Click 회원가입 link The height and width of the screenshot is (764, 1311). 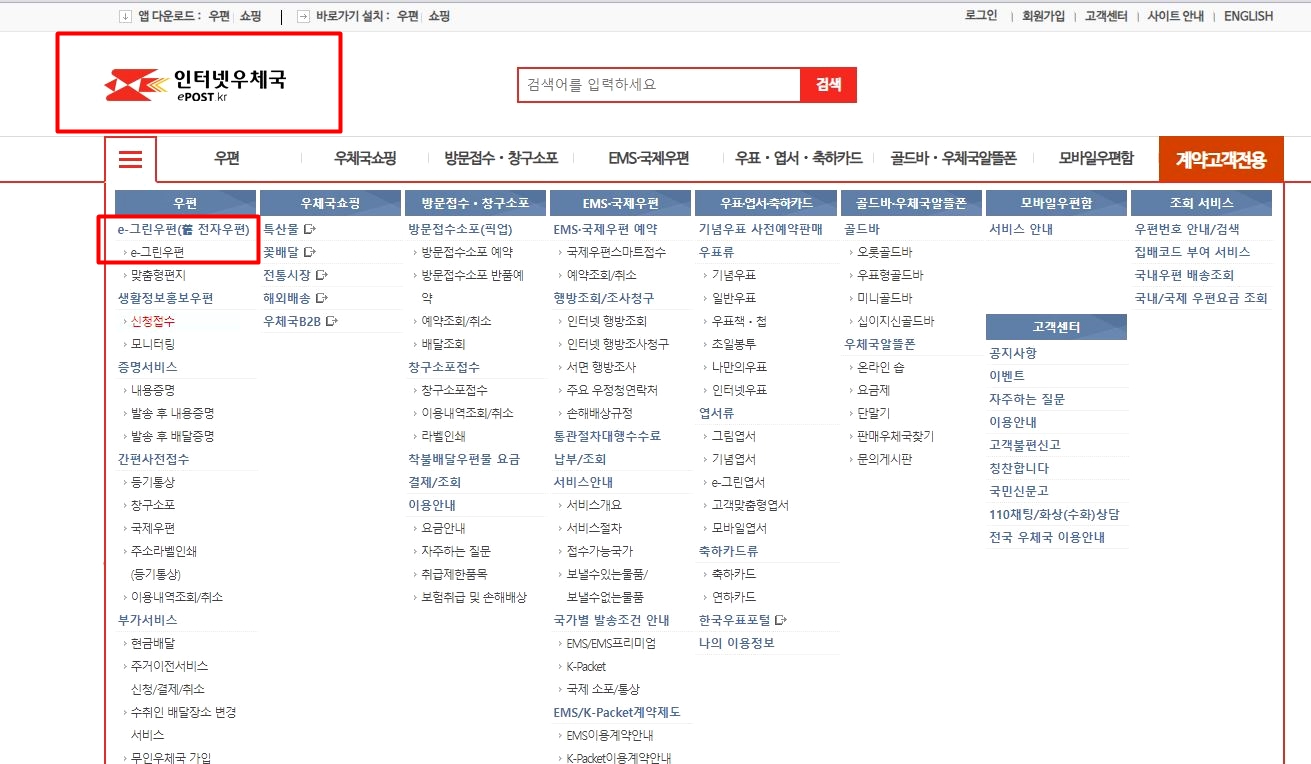[1043, 16]
